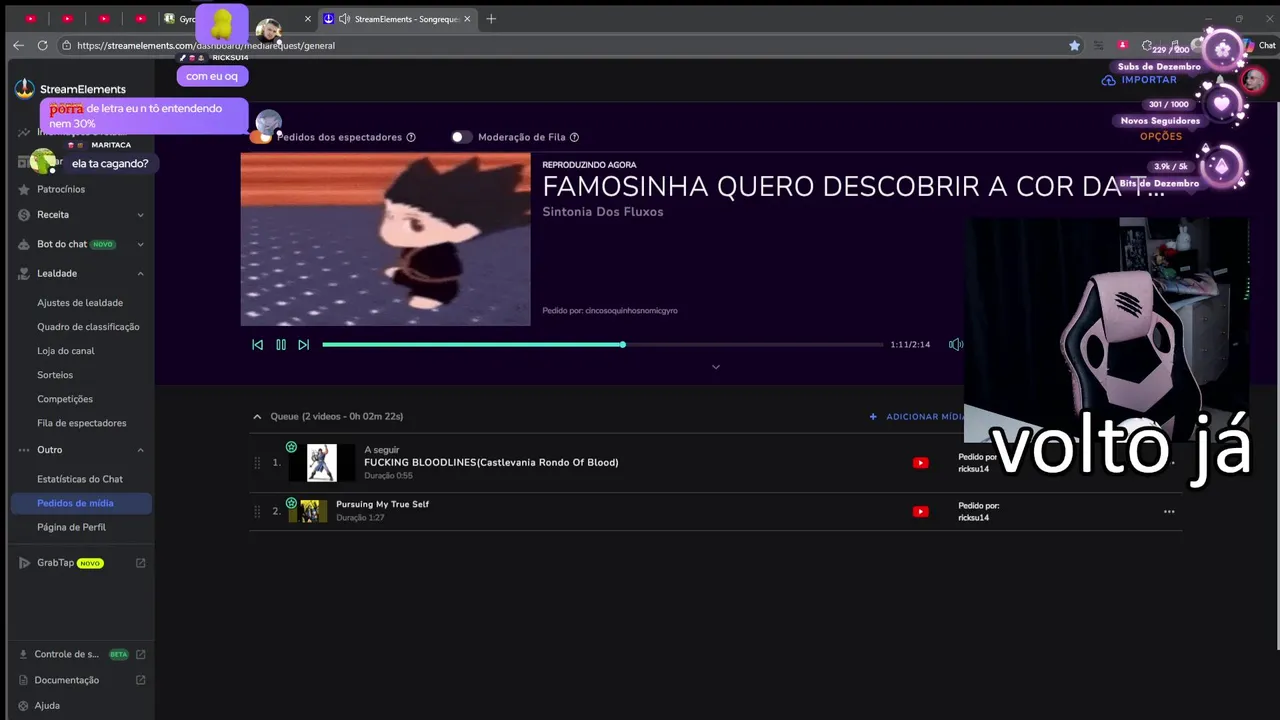Click the now playing video thumbnail
This screenshot has height=720, width=1280.
(385, 239)
